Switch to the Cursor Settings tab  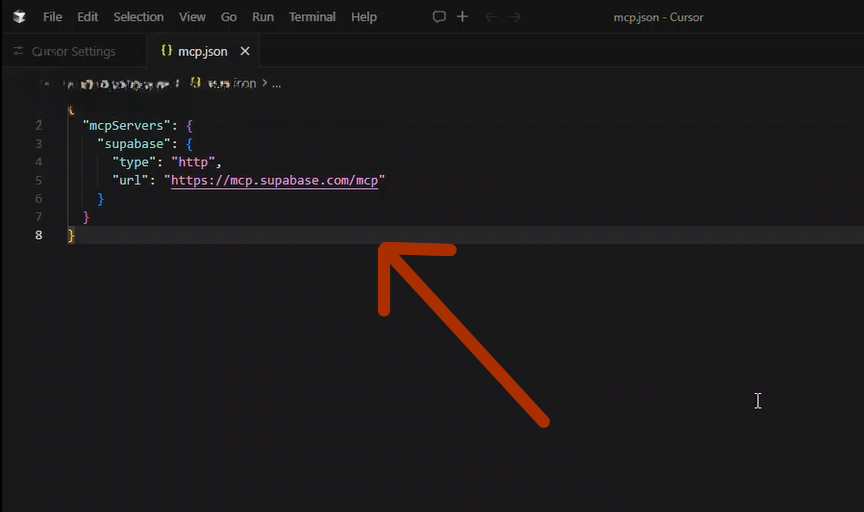click(74, 51)
